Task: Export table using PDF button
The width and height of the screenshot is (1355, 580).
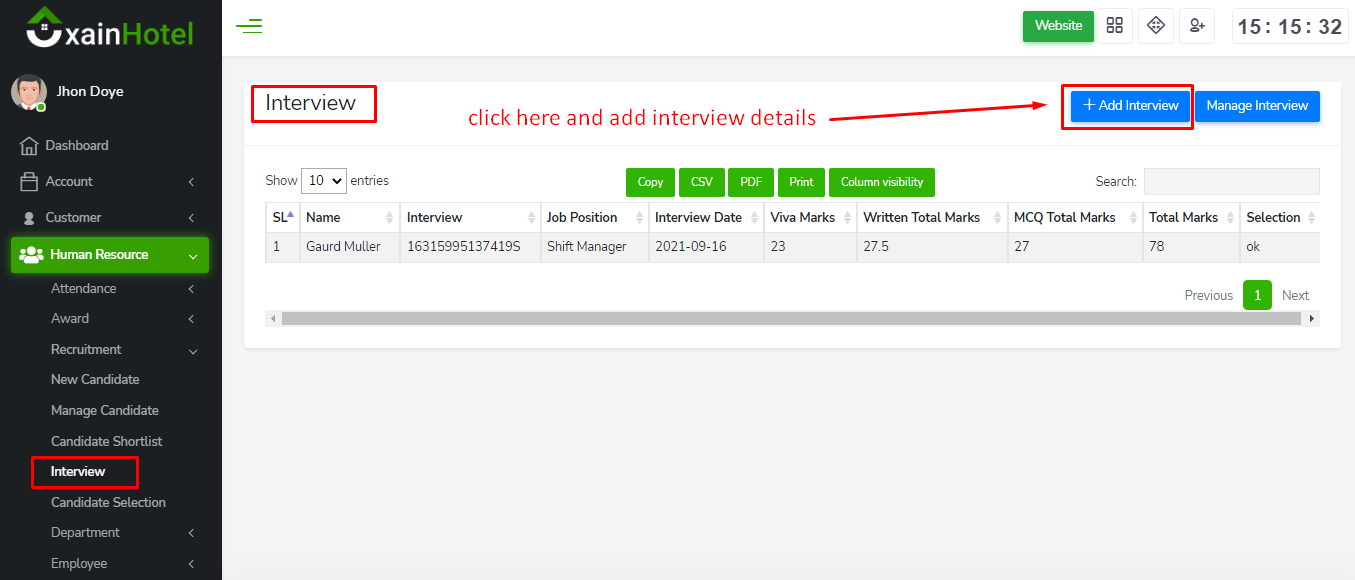Action: point(750,182)
